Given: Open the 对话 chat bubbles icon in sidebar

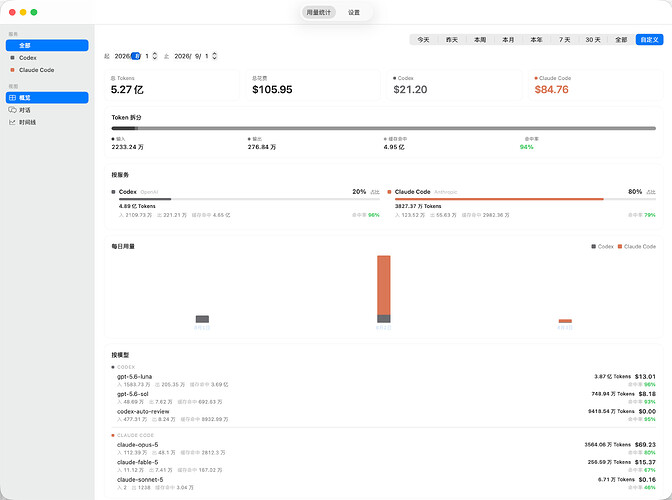Looking at the screenshot, I should point(12,110).
